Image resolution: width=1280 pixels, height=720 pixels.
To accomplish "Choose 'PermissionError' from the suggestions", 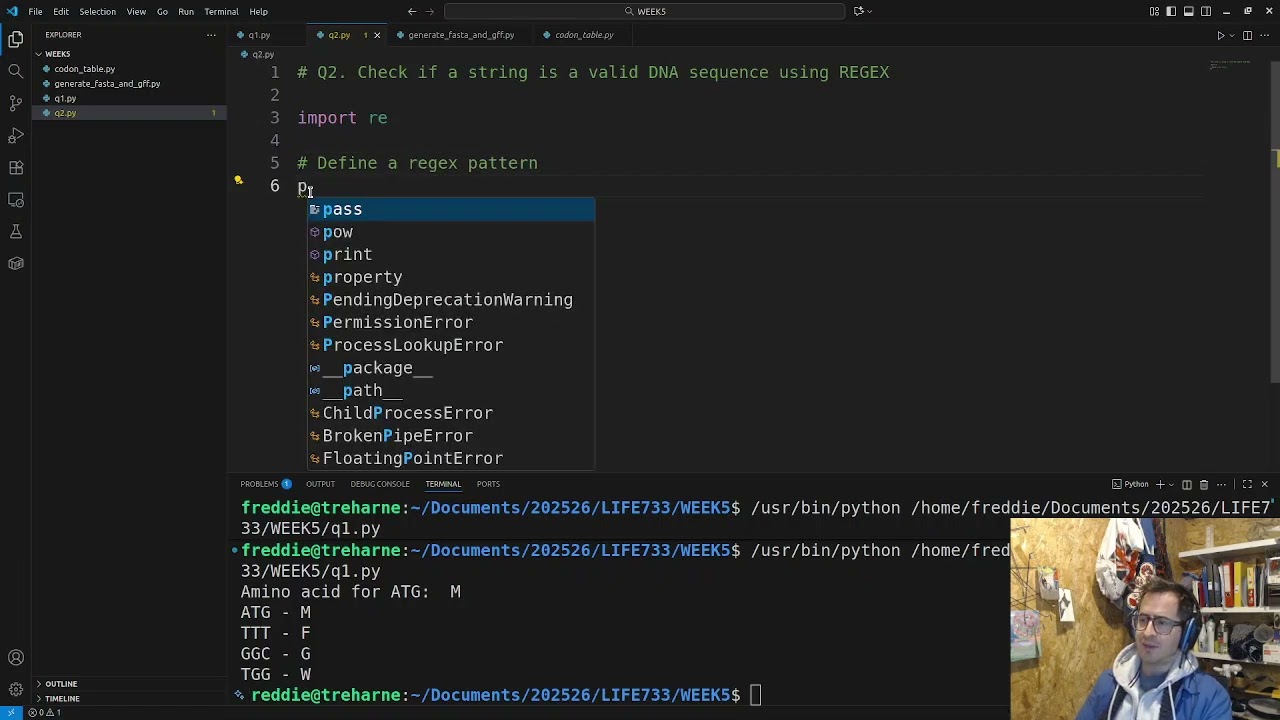I will point(451,322).
